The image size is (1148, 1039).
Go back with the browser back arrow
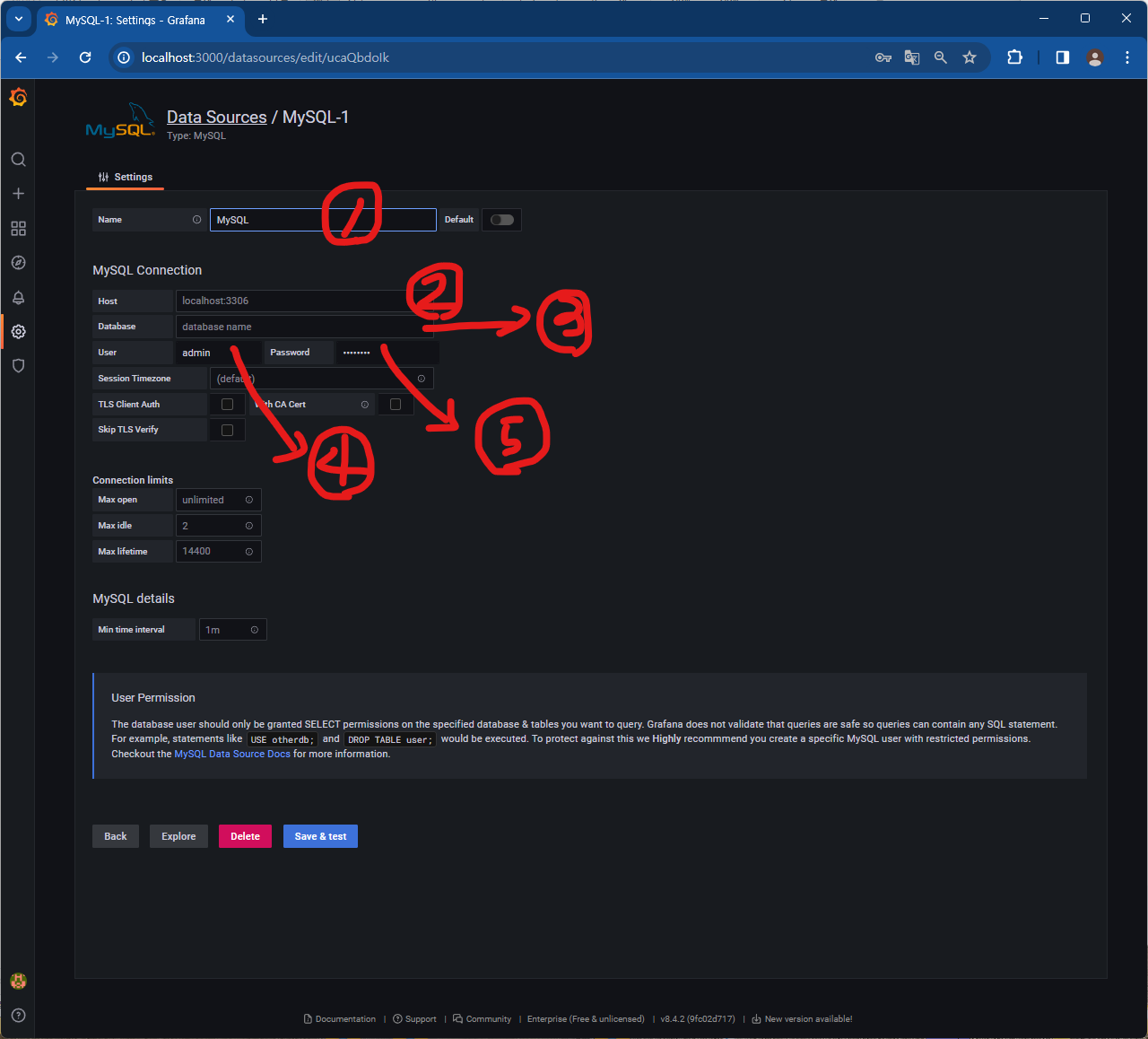pos(21,57)
